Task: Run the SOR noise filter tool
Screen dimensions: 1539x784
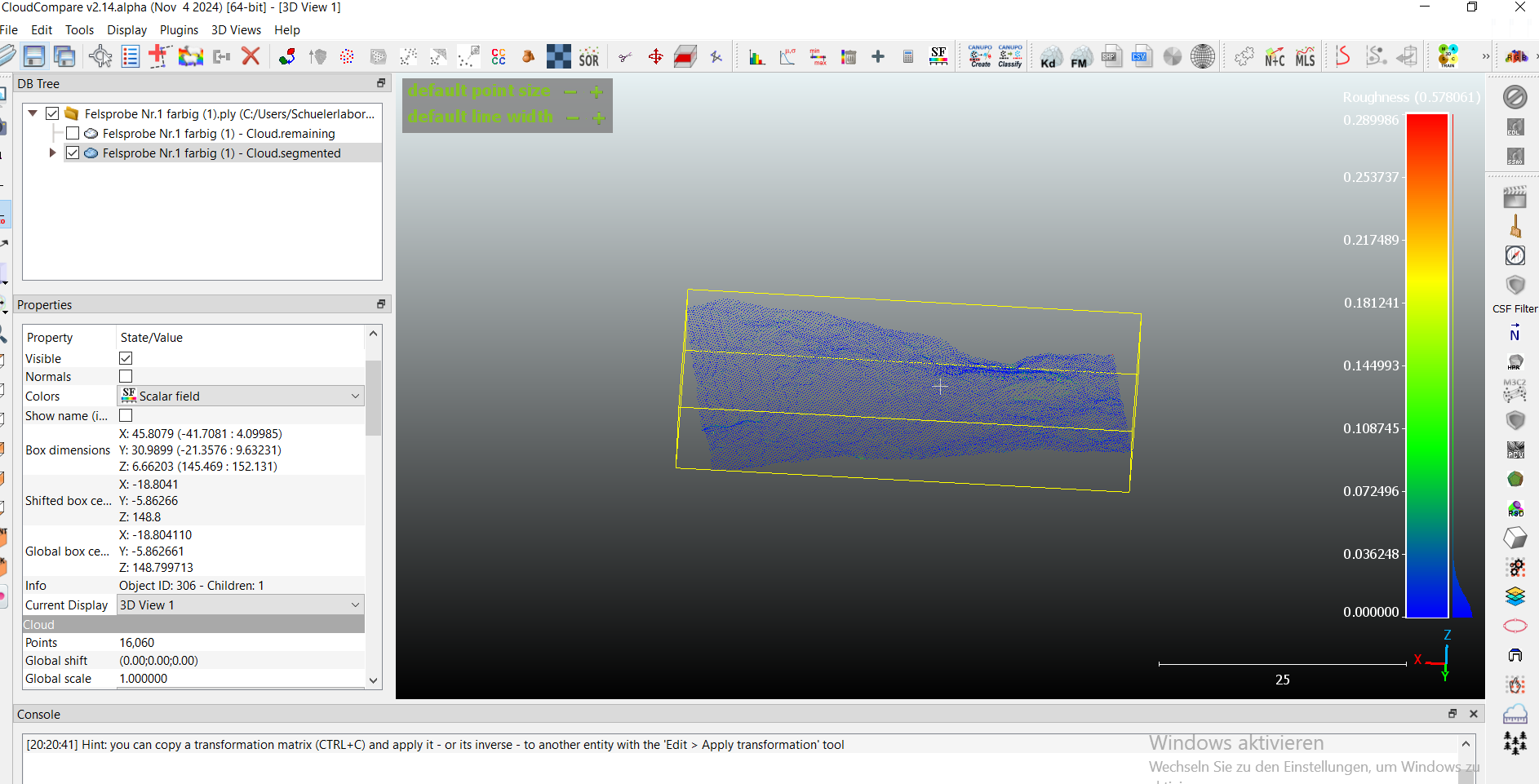Action: [588, 57]
